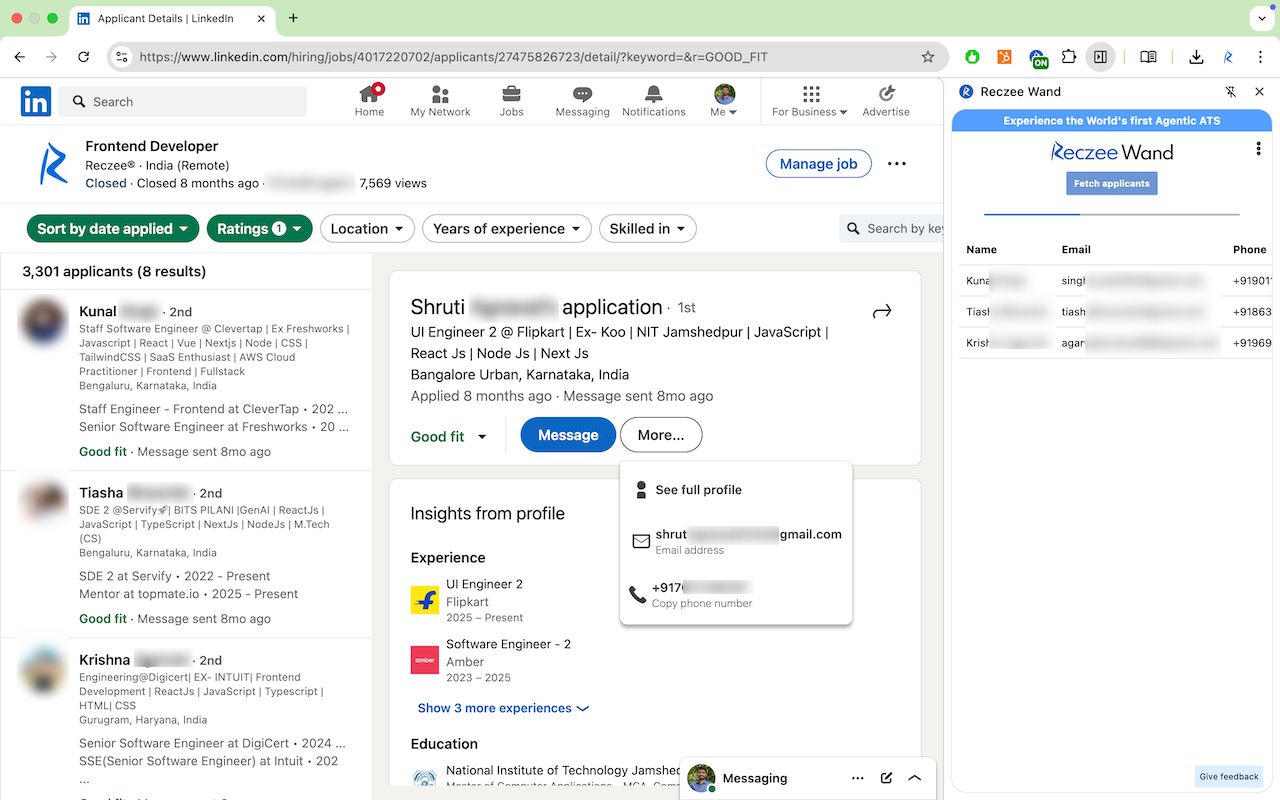Click the orange extension icon in the toolbar

click(x=1004, y=57)
